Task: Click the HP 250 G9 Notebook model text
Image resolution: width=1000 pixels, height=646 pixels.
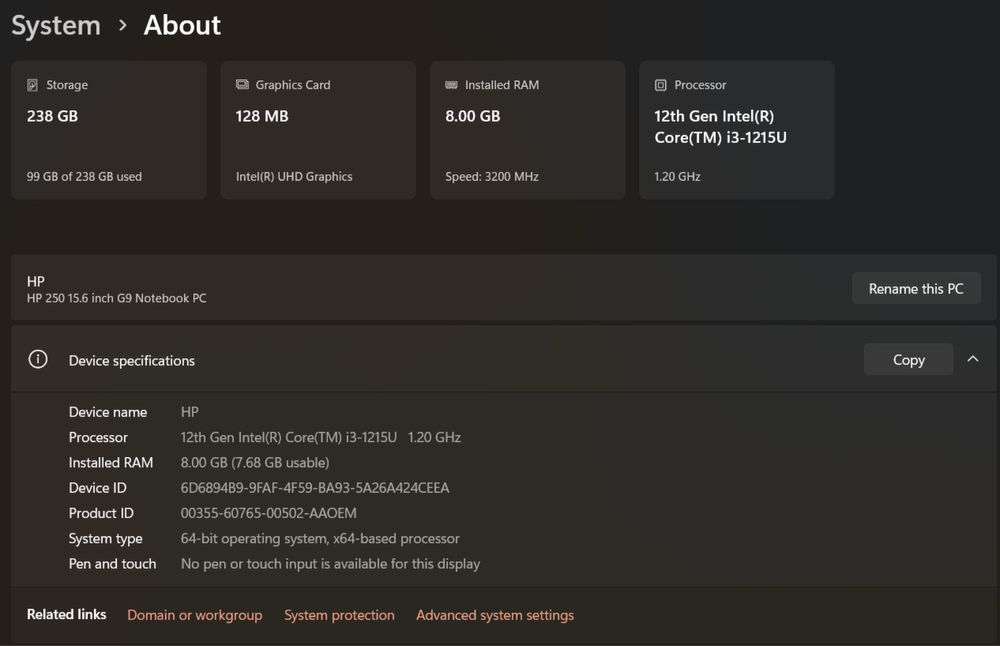Action: (117, 298)
